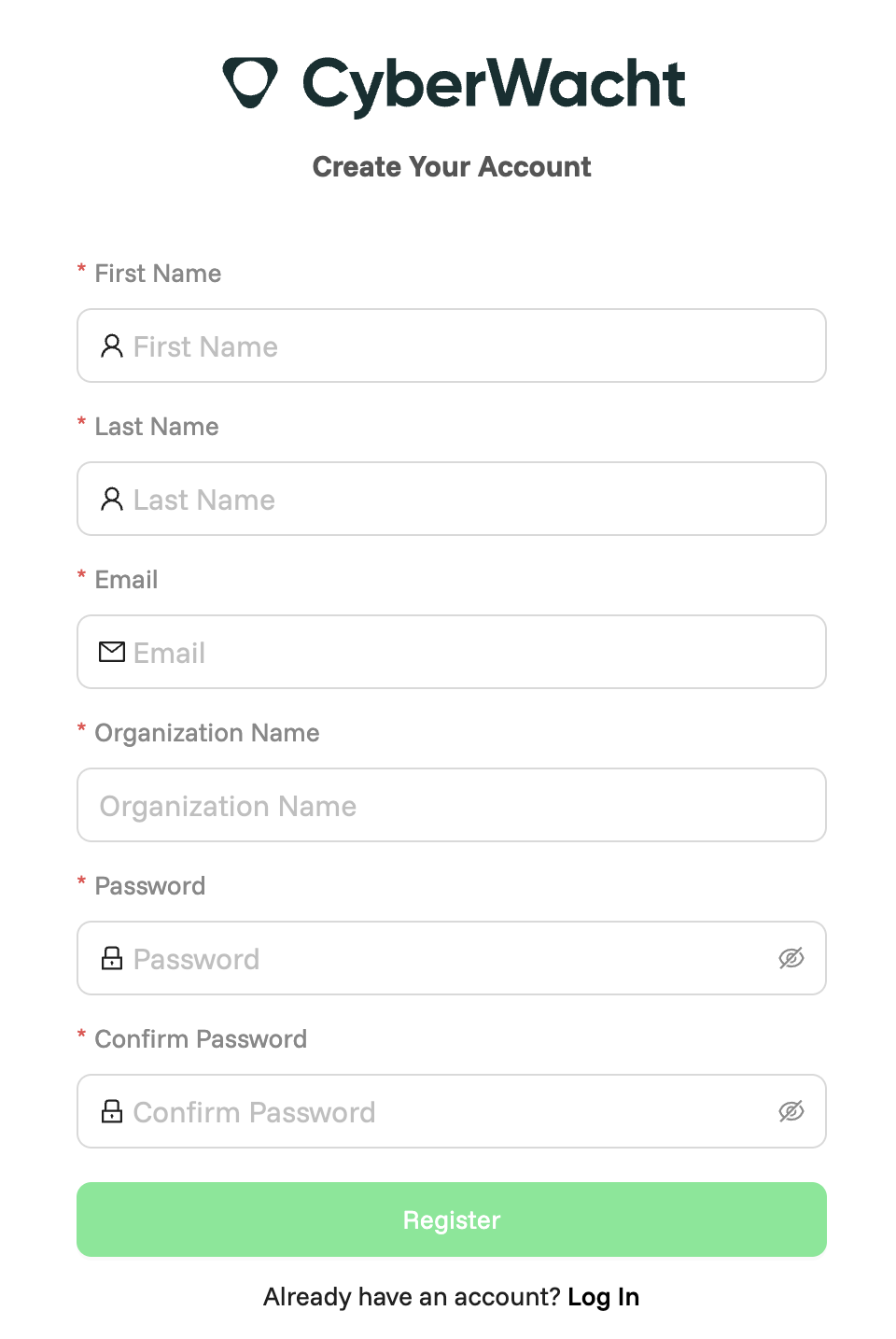Click the padlock icon in Password field
The width and height of the screenshot is (896, 1339).
click(112, 958)
